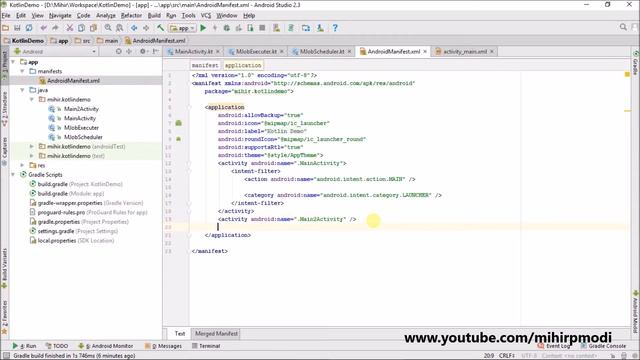
Task: Click the Open file toolbar icon
Action: pyautogui.click(x=6, y=28)
